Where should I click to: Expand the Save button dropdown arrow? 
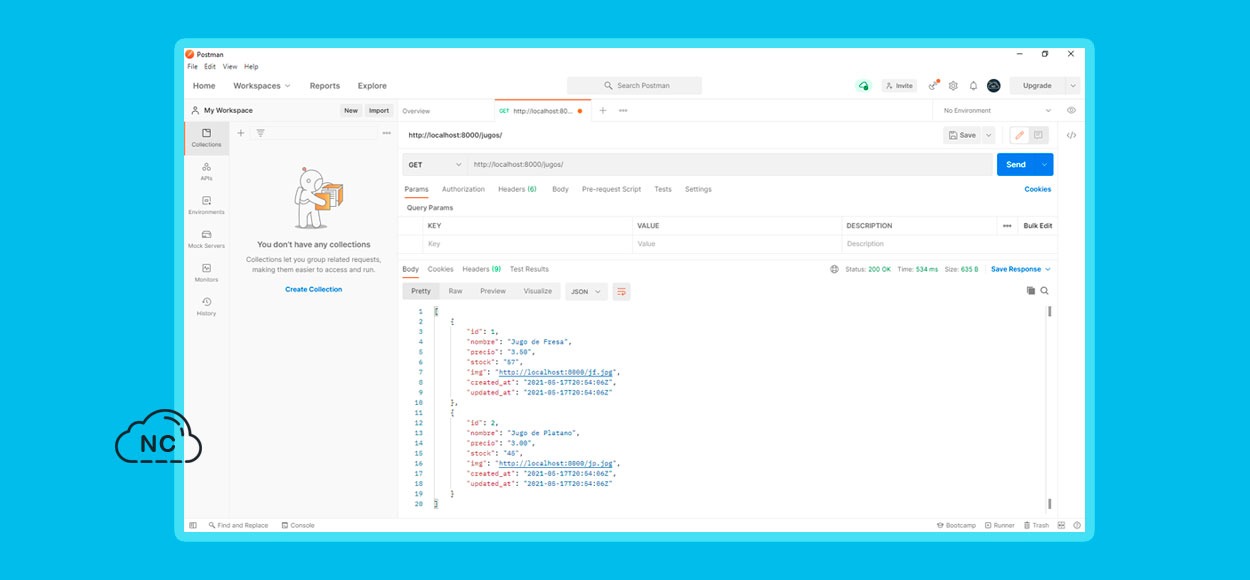(989, 135)
